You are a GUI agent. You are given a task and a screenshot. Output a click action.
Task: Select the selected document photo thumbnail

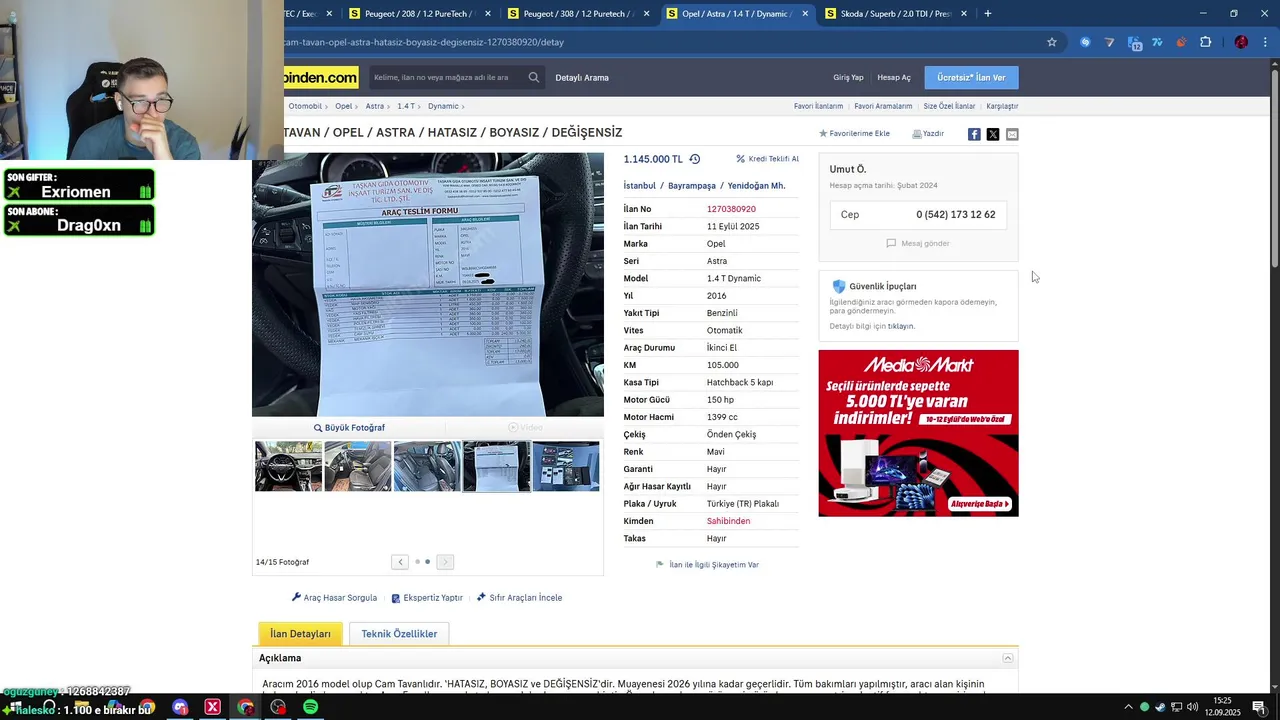tap(496, 466)
